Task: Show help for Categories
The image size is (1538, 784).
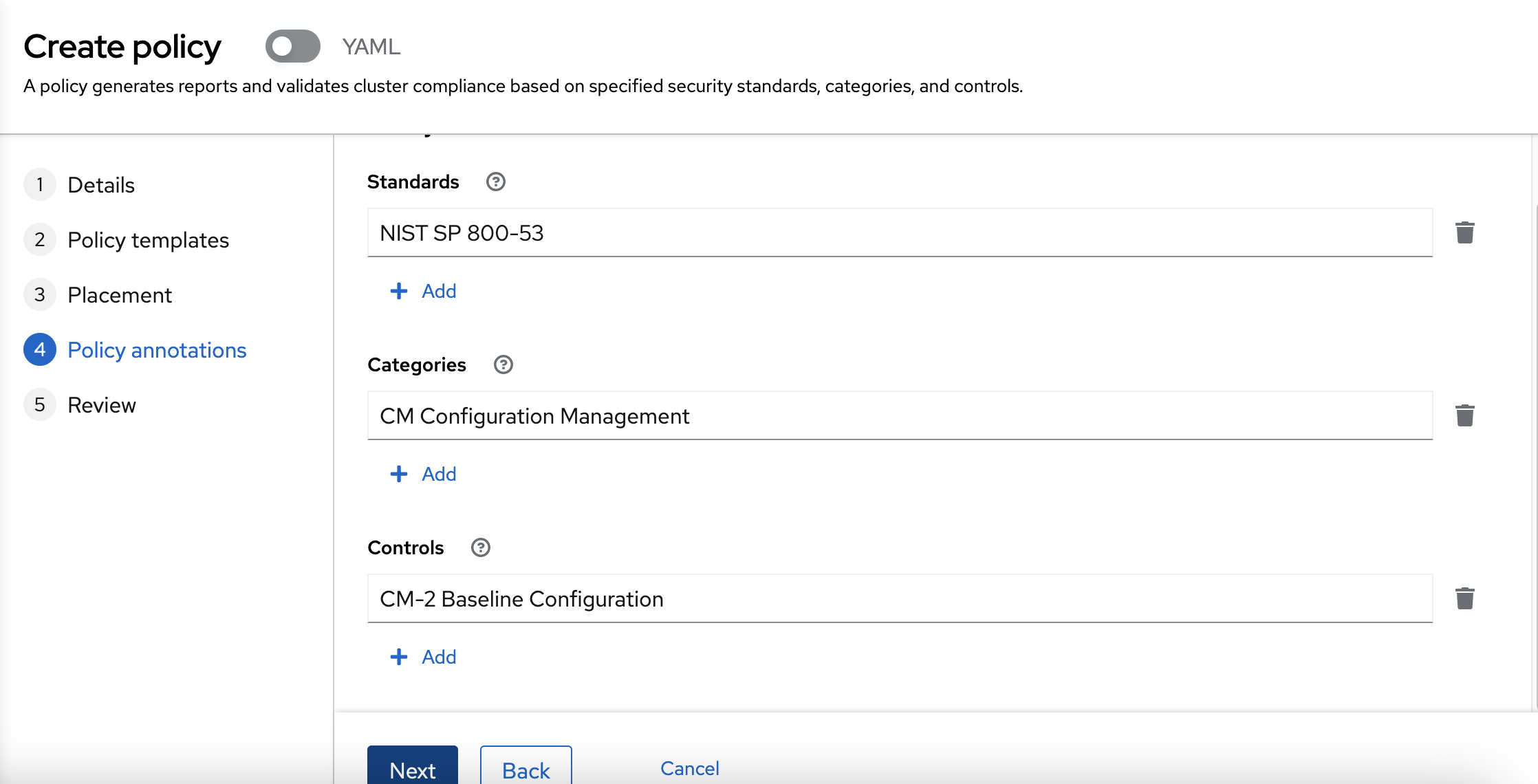Action: [503, 364]
